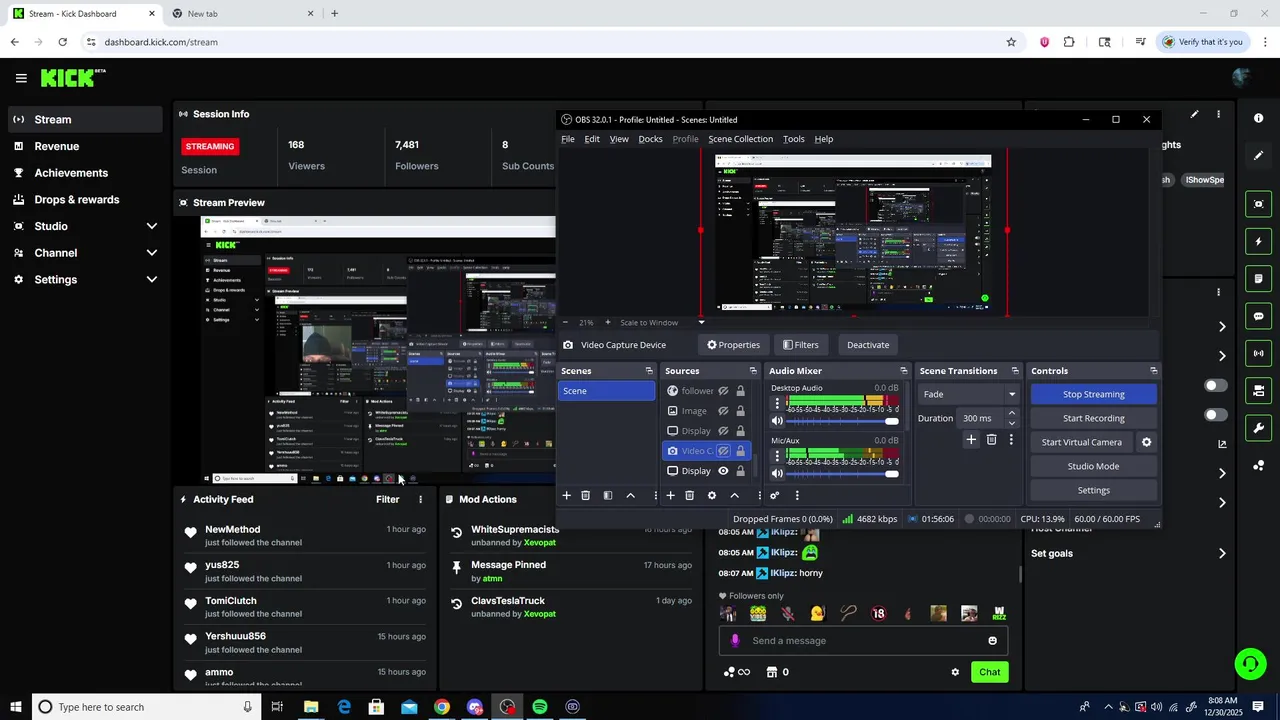Click the green support headset button
The image size is (1280, 720).
(1249, 663)
